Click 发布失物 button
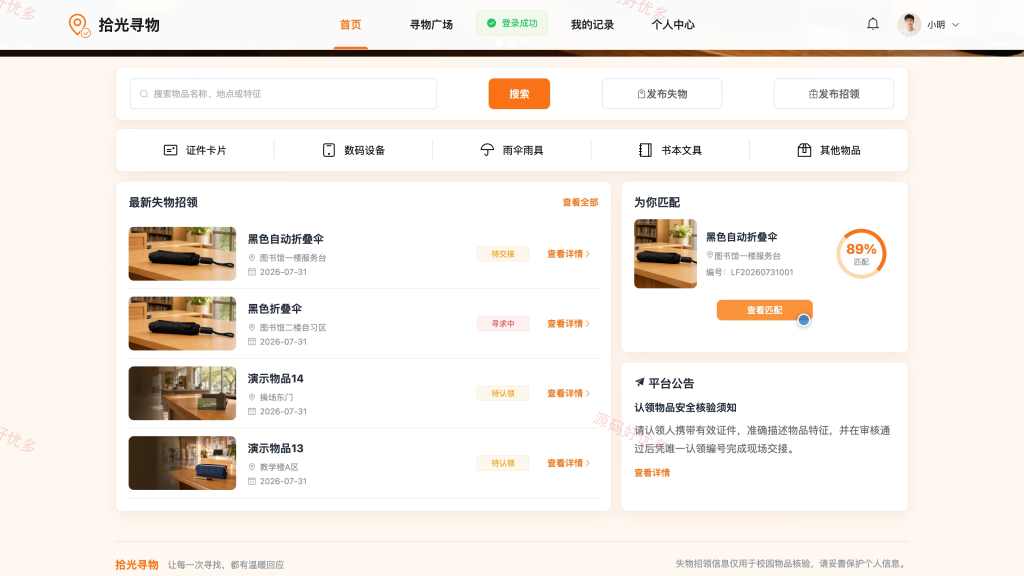Viewport: 1024px width, 576px height. (x=662, y=94)
